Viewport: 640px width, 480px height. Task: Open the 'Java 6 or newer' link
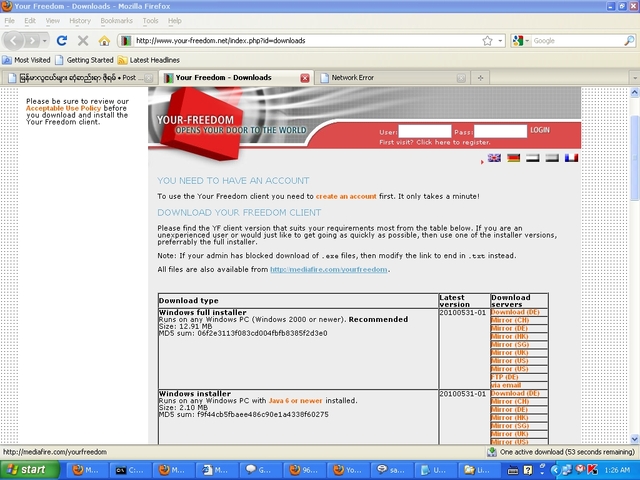click(295, 401)
